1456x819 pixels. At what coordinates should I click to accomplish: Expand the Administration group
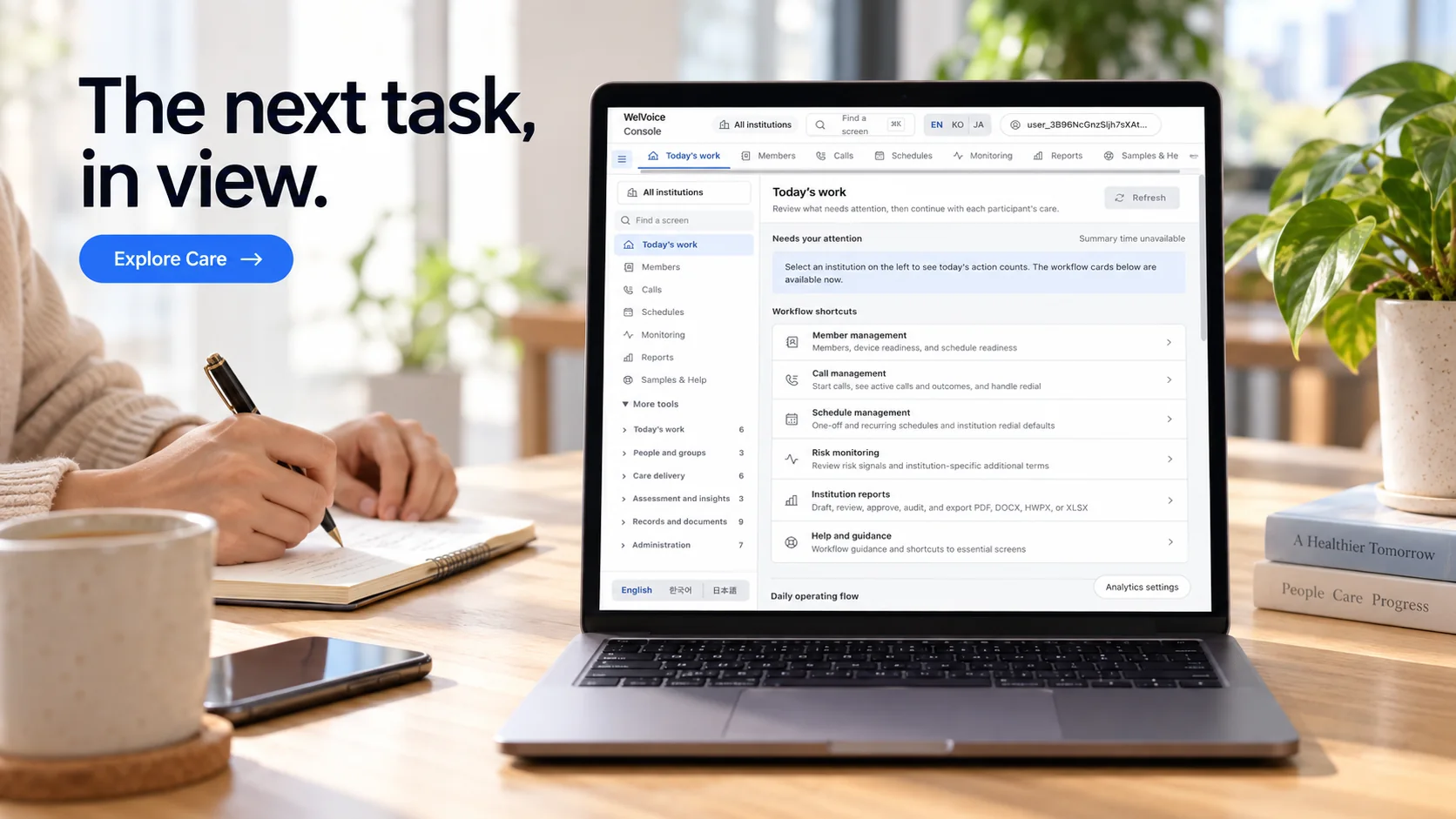coord(682,545)
